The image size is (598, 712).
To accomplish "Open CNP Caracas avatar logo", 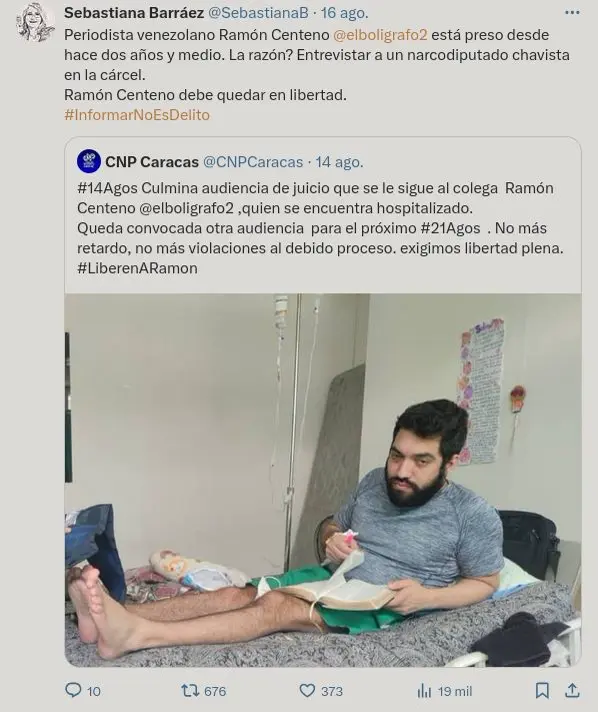I will coord(89,161).
